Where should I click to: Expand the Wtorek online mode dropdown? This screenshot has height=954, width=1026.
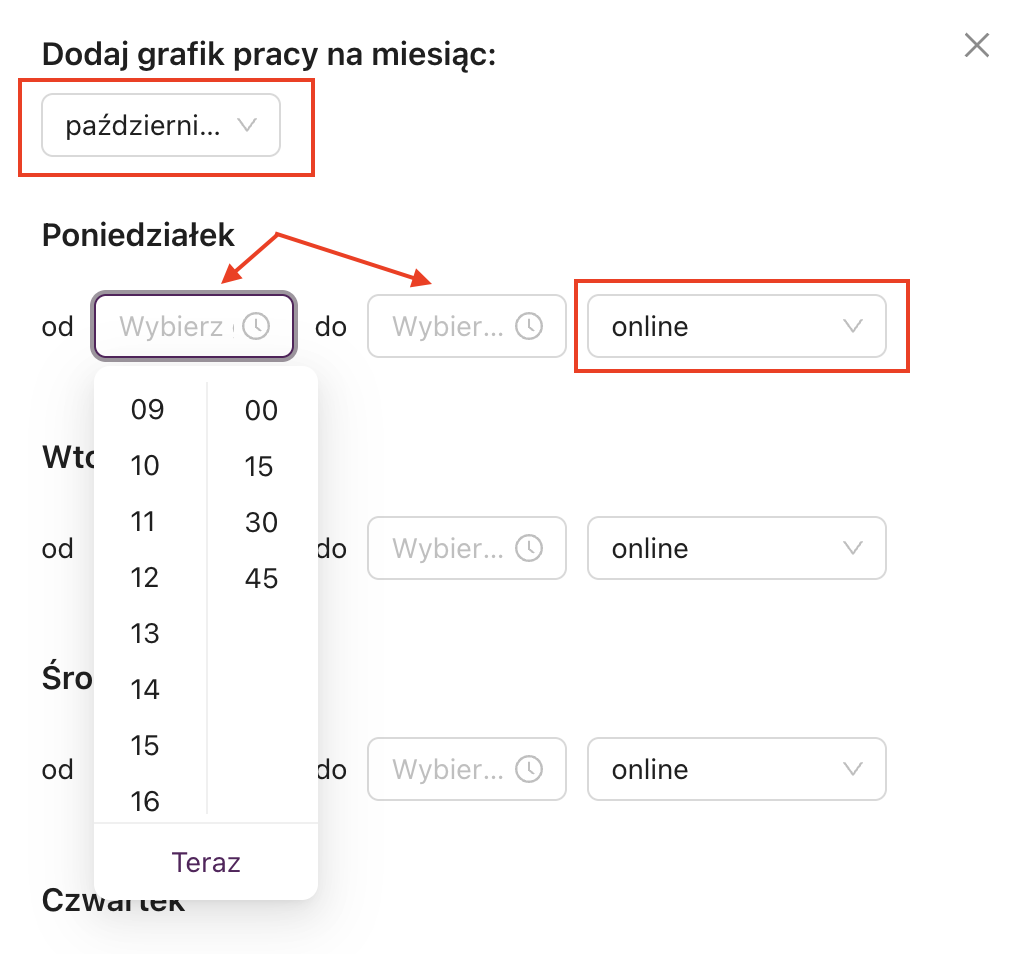point(736,548)
